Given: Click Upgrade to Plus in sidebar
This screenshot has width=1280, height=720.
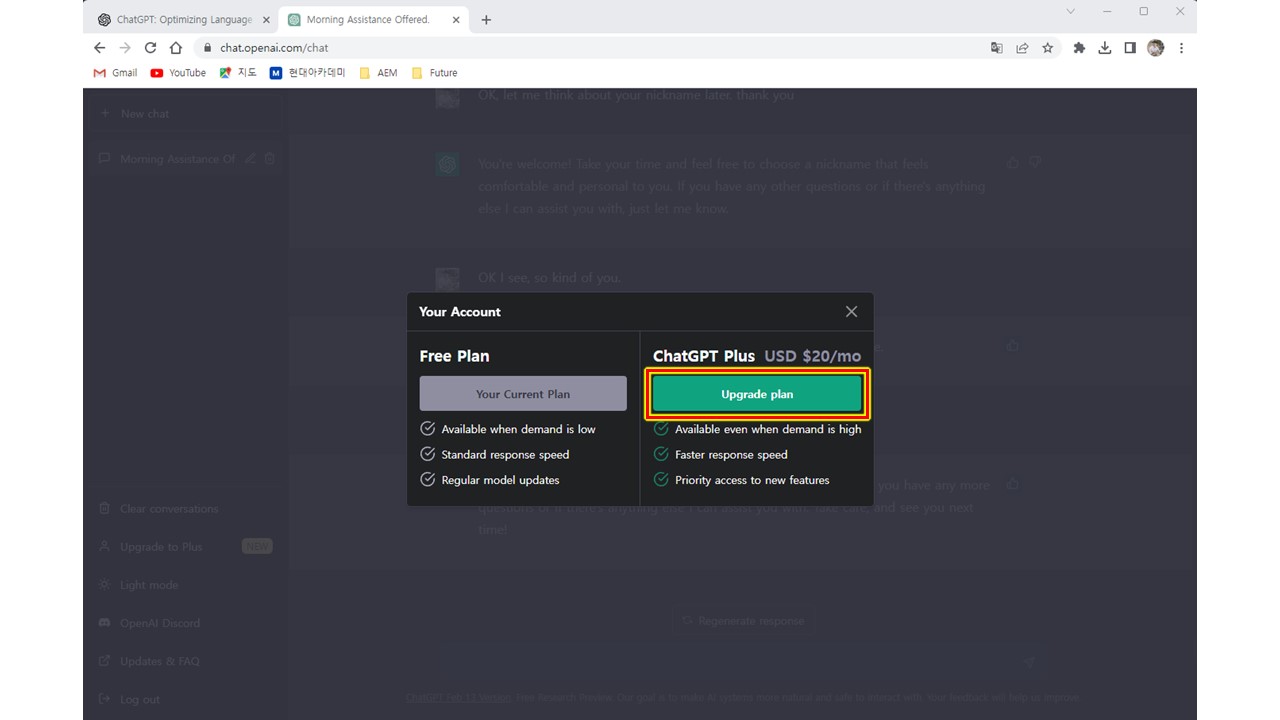Looking at the screenshot, I should pyautogui.click(x=186, y=547).
